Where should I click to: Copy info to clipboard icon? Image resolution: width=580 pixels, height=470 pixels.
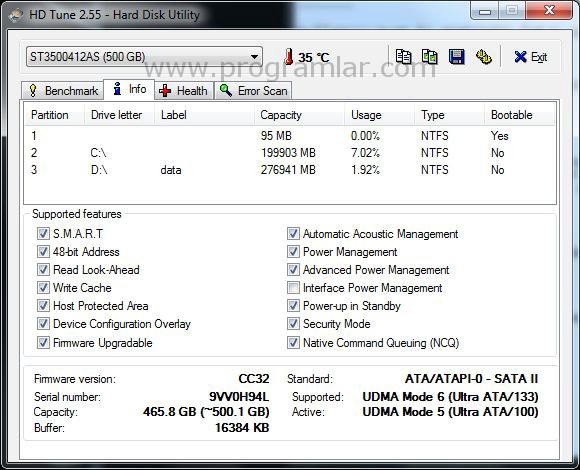[x=403, y=57]
